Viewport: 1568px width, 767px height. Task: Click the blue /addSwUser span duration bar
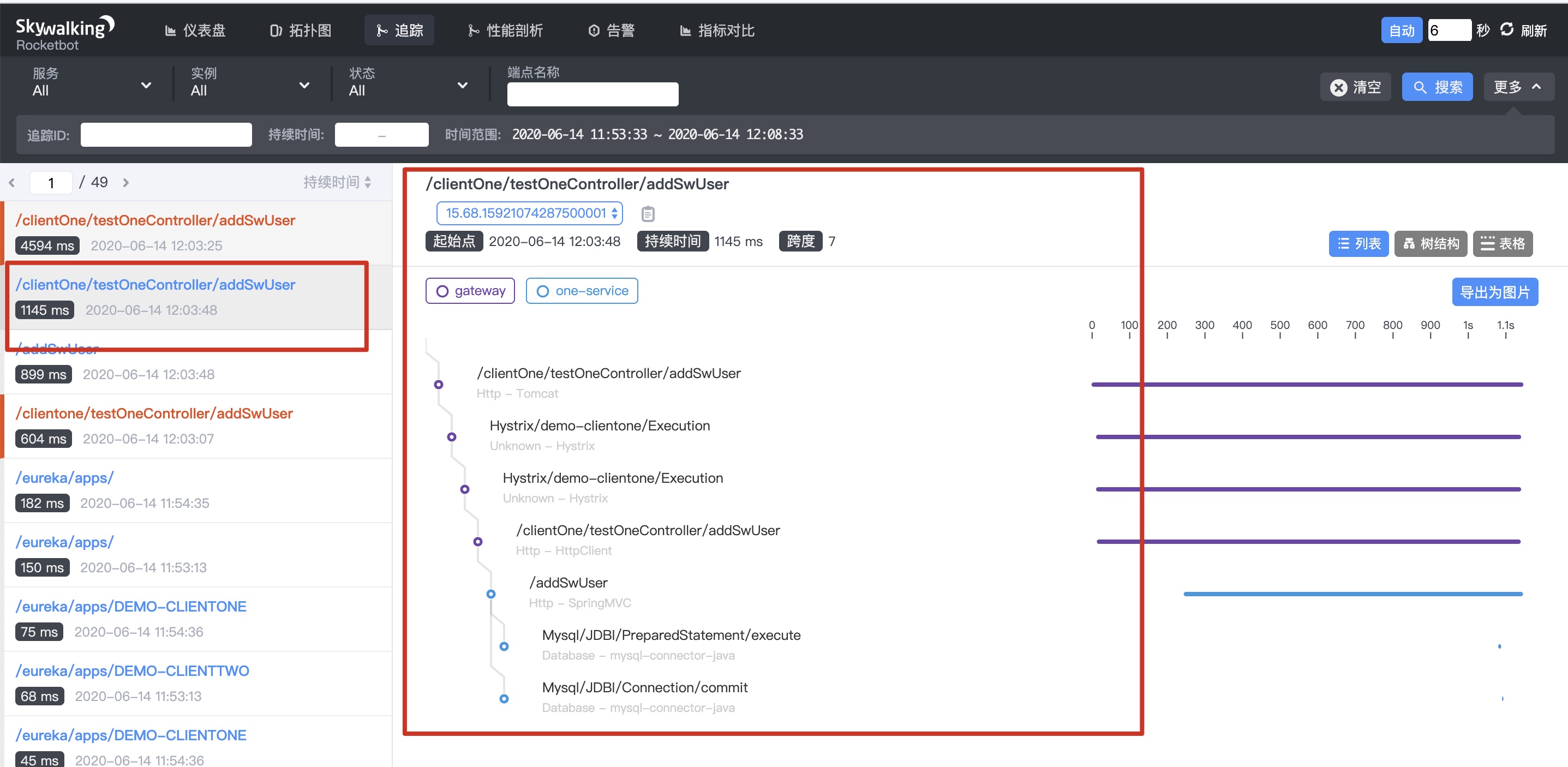1352,594
